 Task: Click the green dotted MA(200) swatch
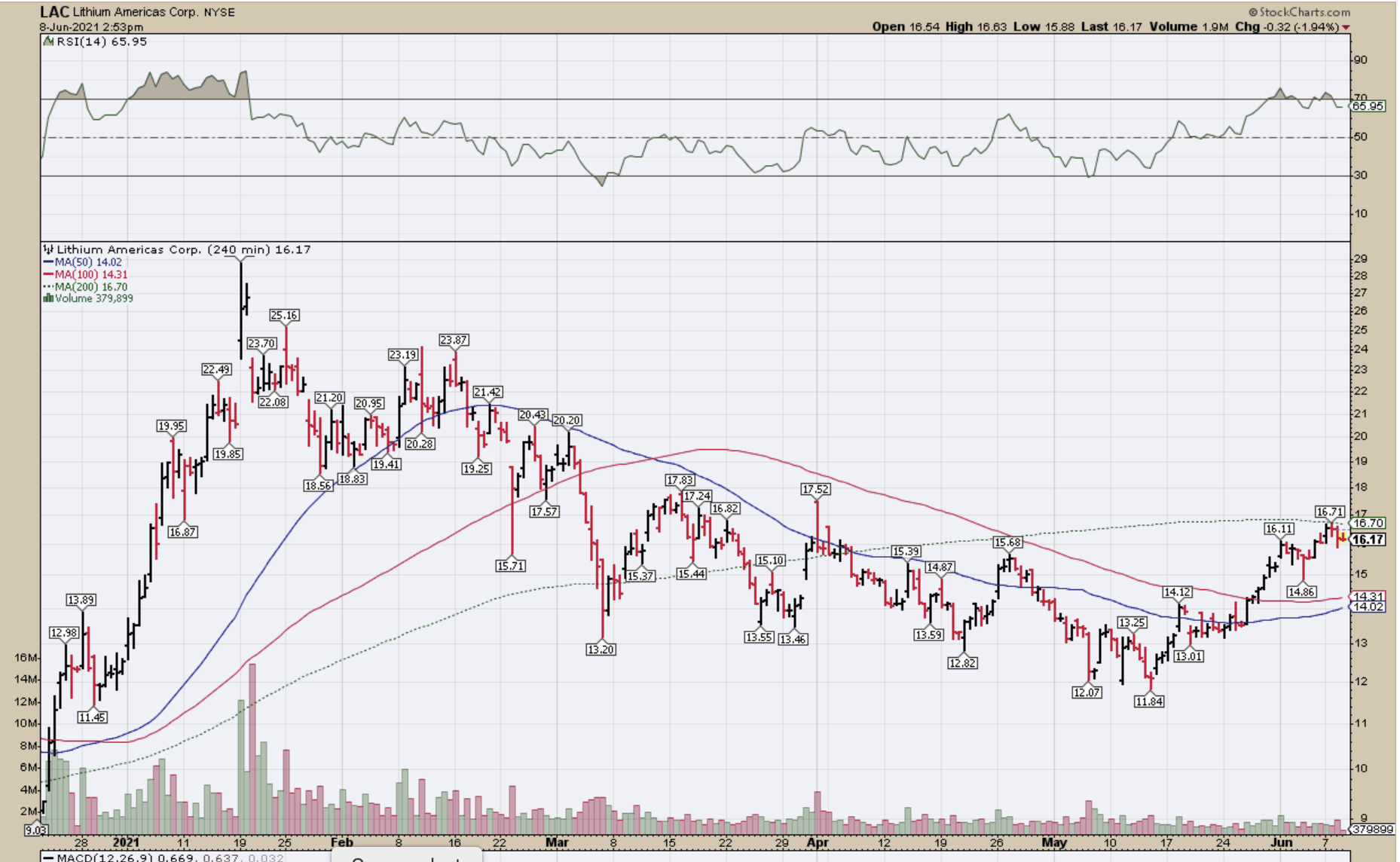pyautogui.click(x=48, y=286)
